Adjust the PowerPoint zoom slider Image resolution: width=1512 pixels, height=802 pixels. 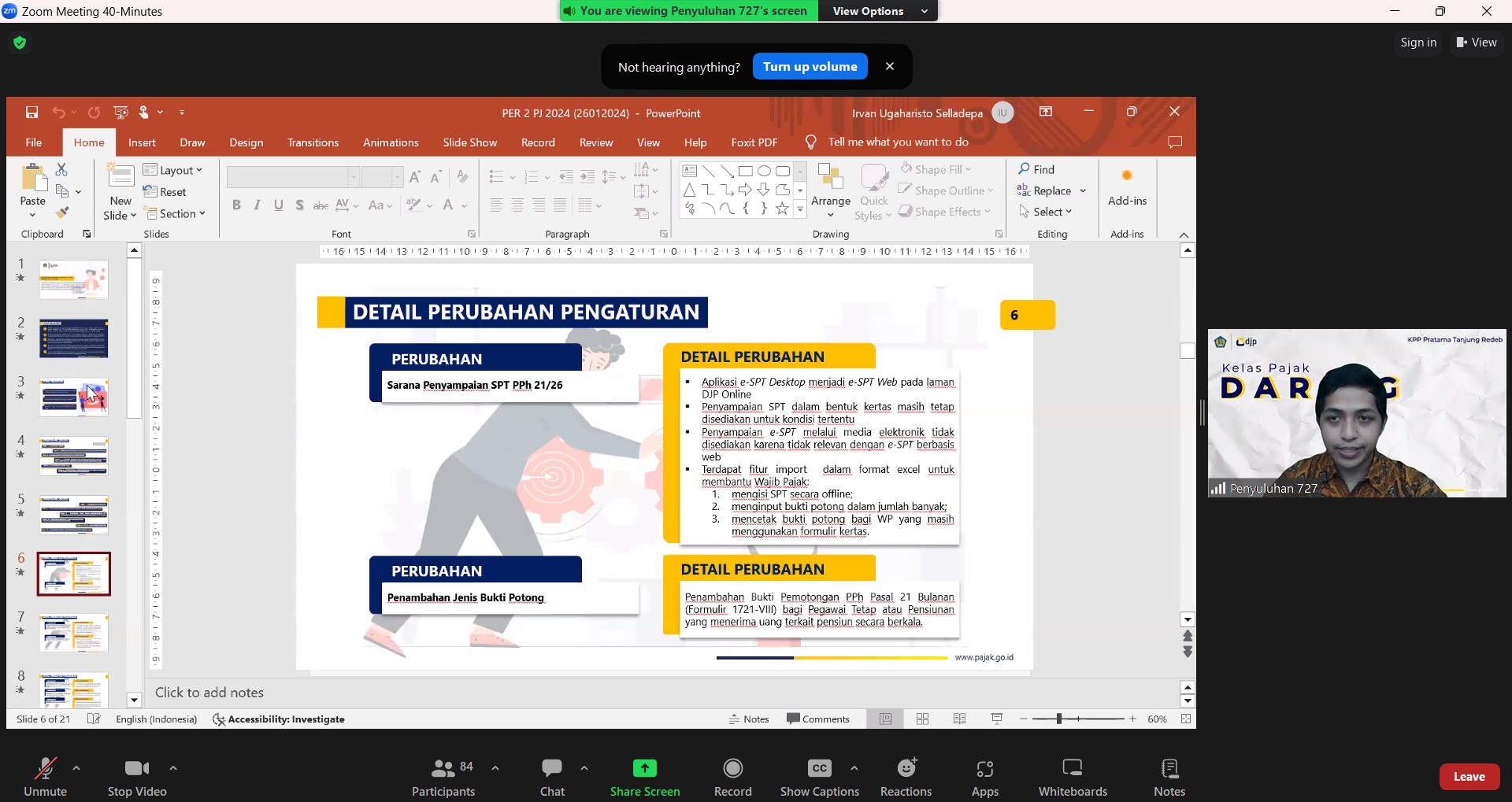(1059, 719)
